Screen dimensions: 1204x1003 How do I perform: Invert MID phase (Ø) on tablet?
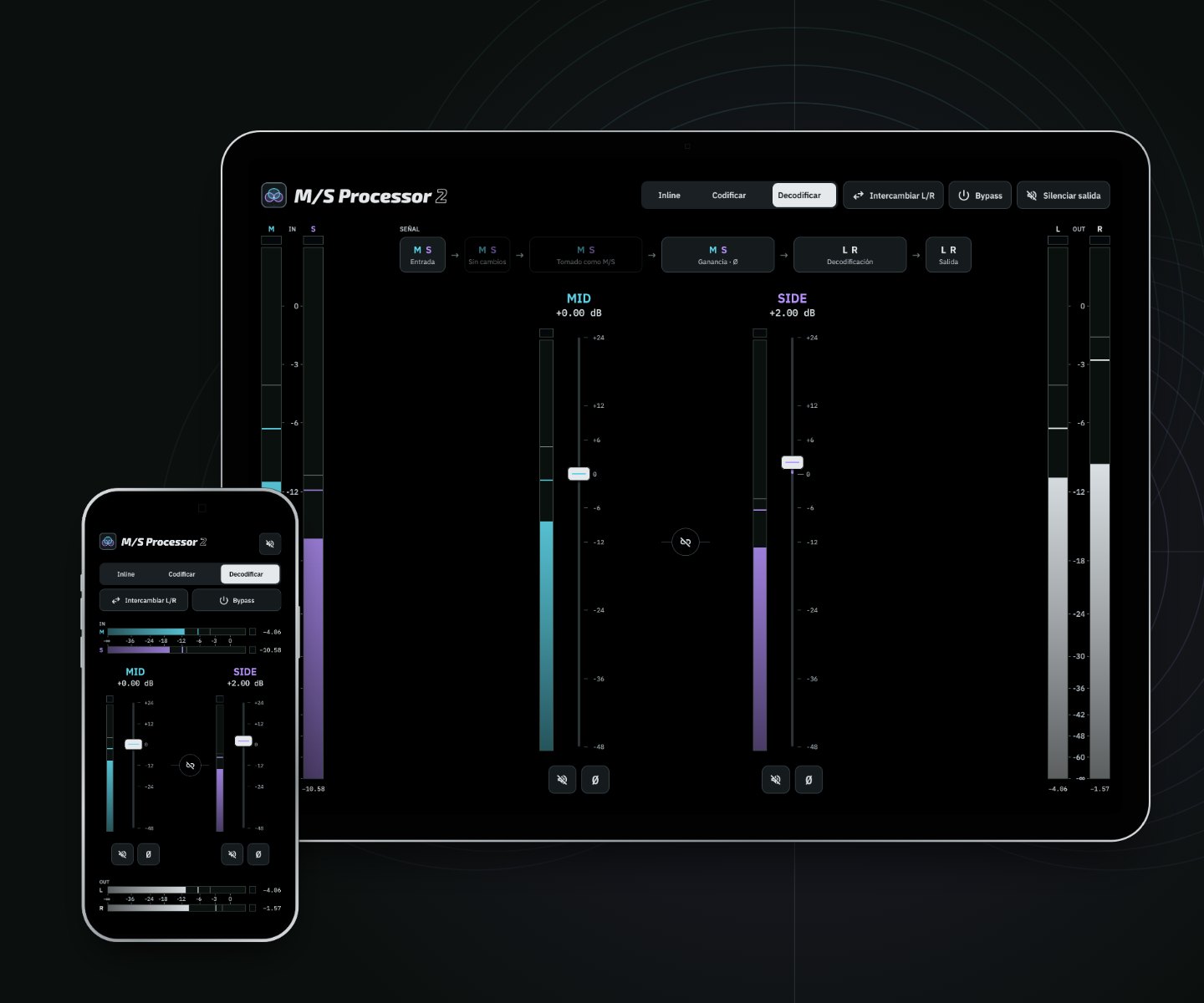[x=595, y=780]
